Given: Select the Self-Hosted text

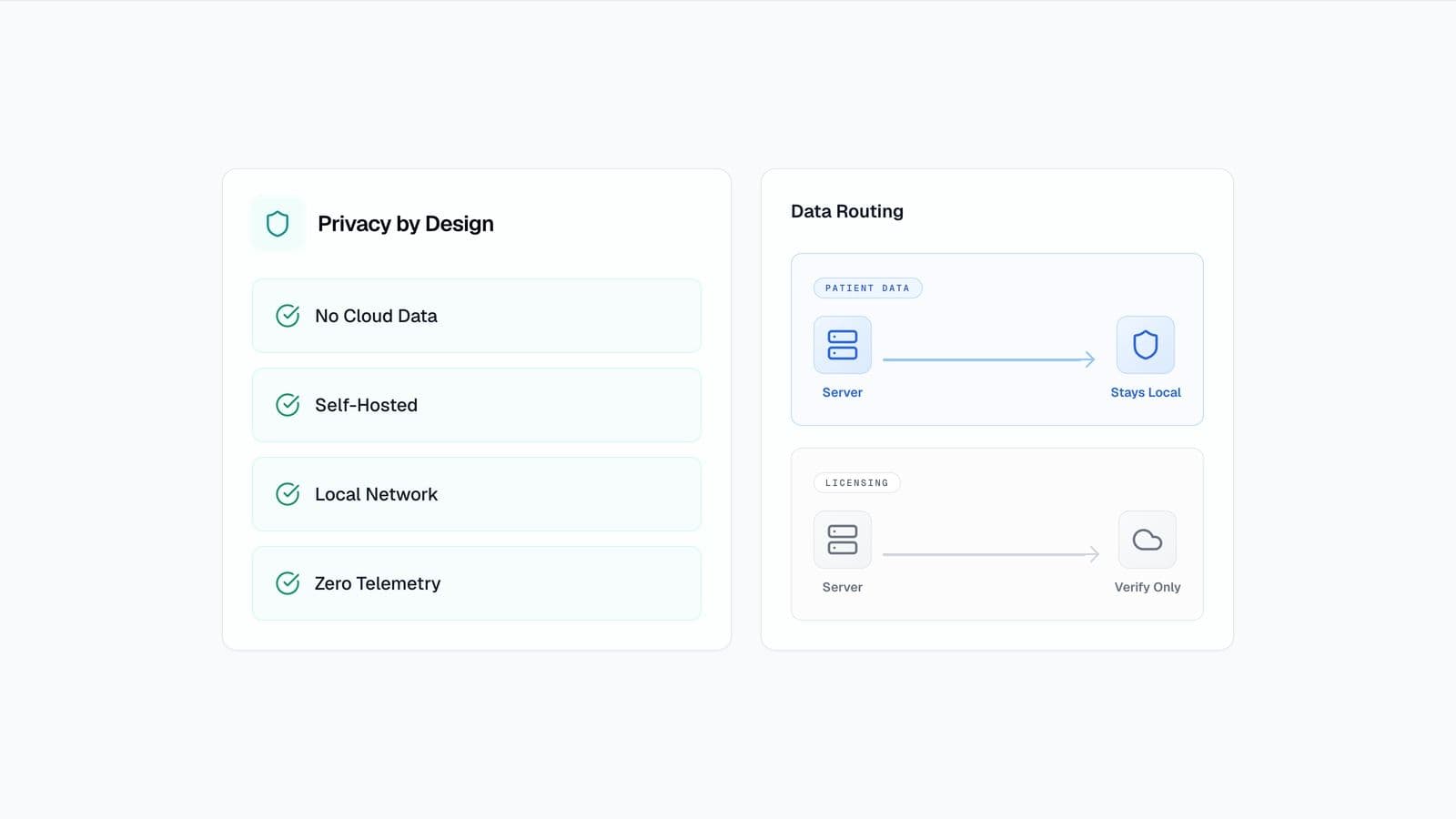Looking at the screenshot, I should click(366, 405).
